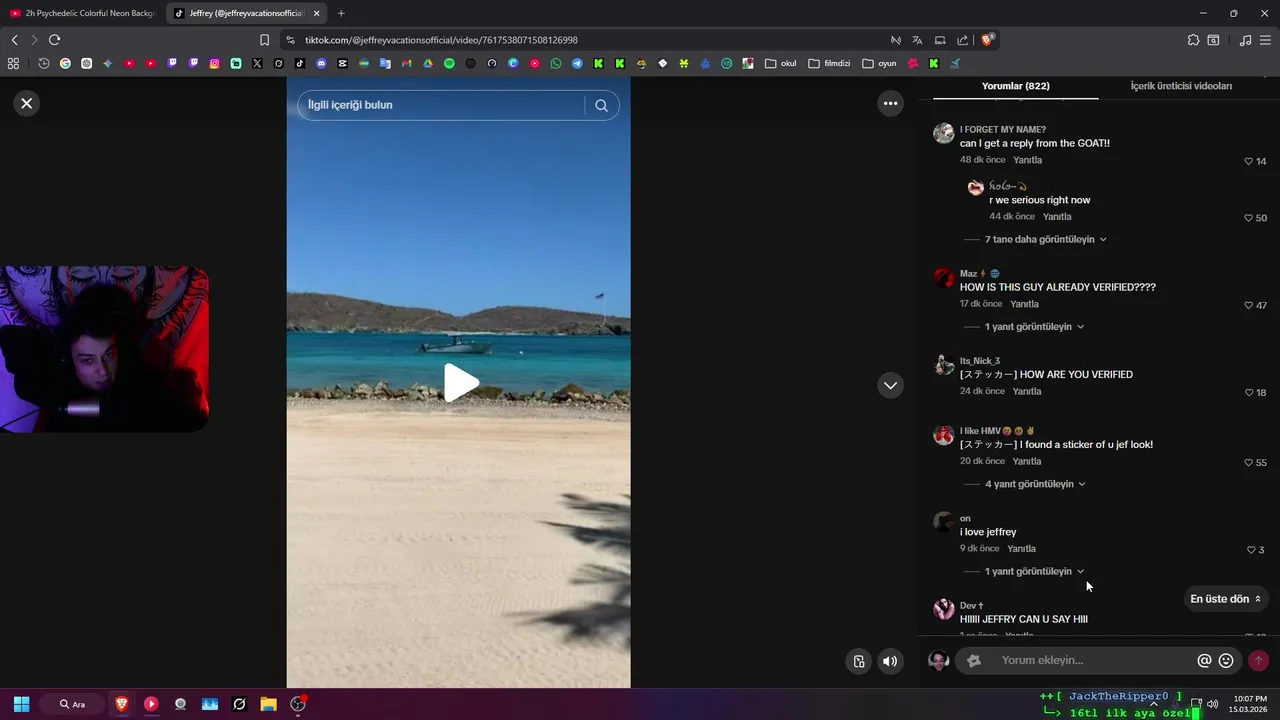Expand 1 yanıt görüntüleyin under Maz comment
The image size is (1280, 720).
coord(1034,327)
